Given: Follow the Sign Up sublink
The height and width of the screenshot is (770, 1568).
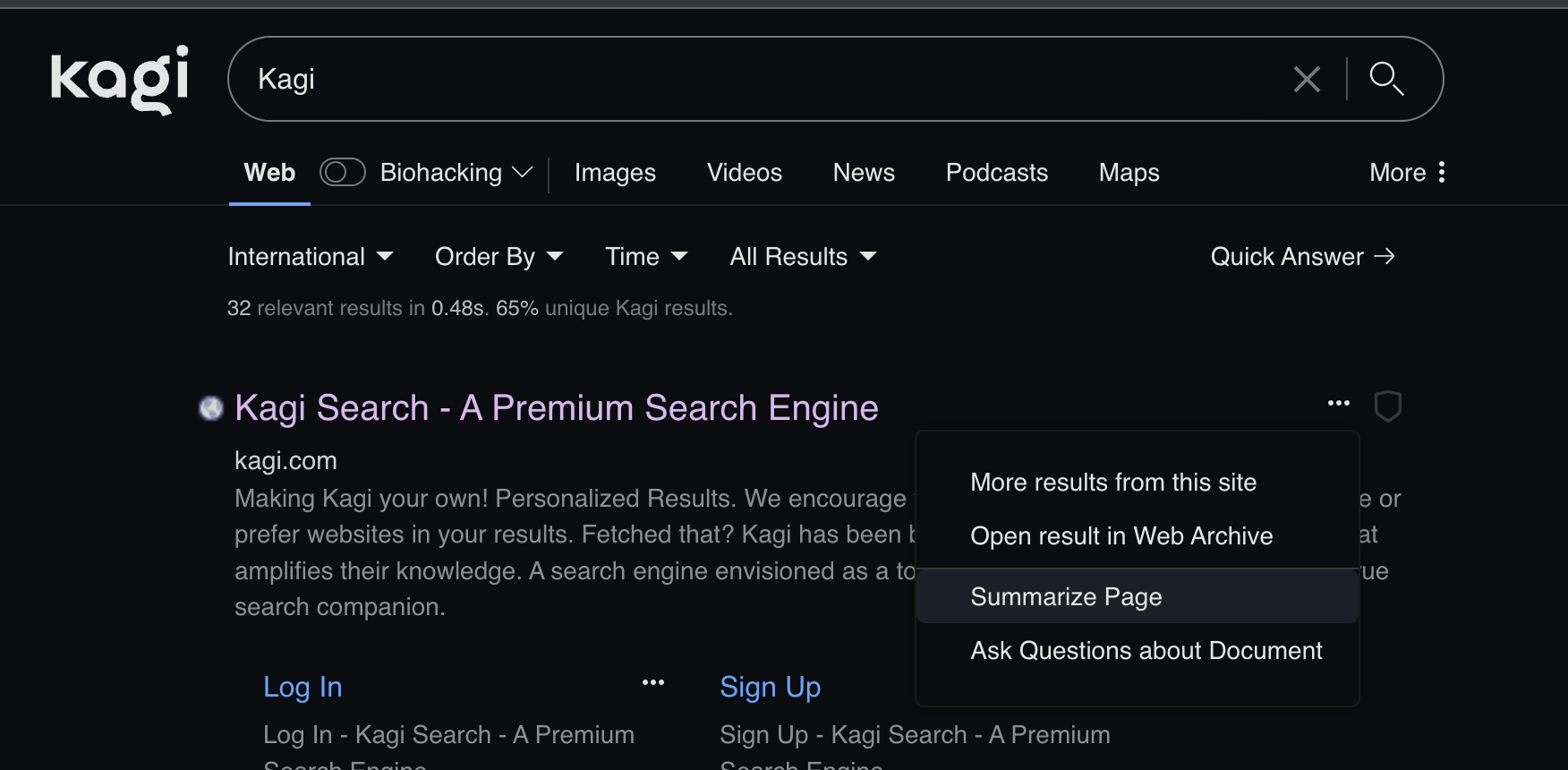Looking at the screenshot, I should click(x=770, y=687).
